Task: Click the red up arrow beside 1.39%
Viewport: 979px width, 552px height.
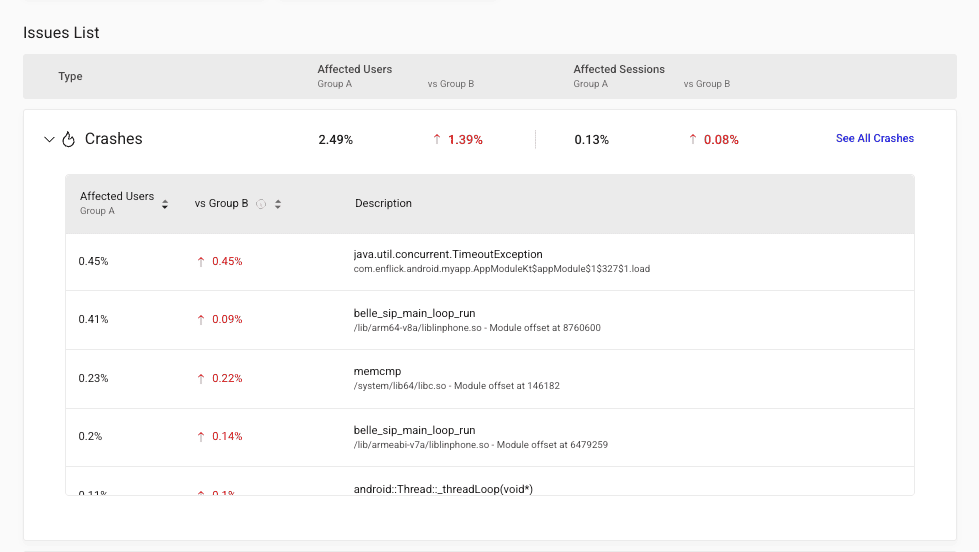Action: (x=437, y=140)
